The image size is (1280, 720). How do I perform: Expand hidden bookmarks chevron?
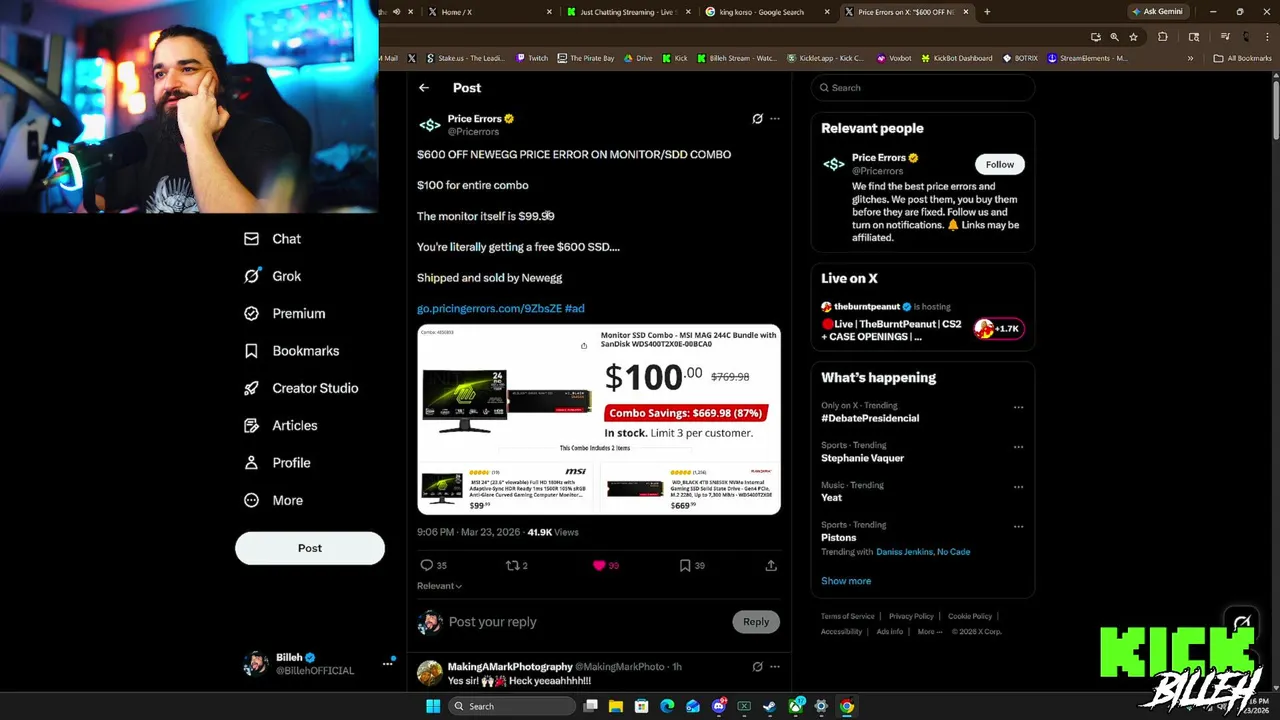1190,58
